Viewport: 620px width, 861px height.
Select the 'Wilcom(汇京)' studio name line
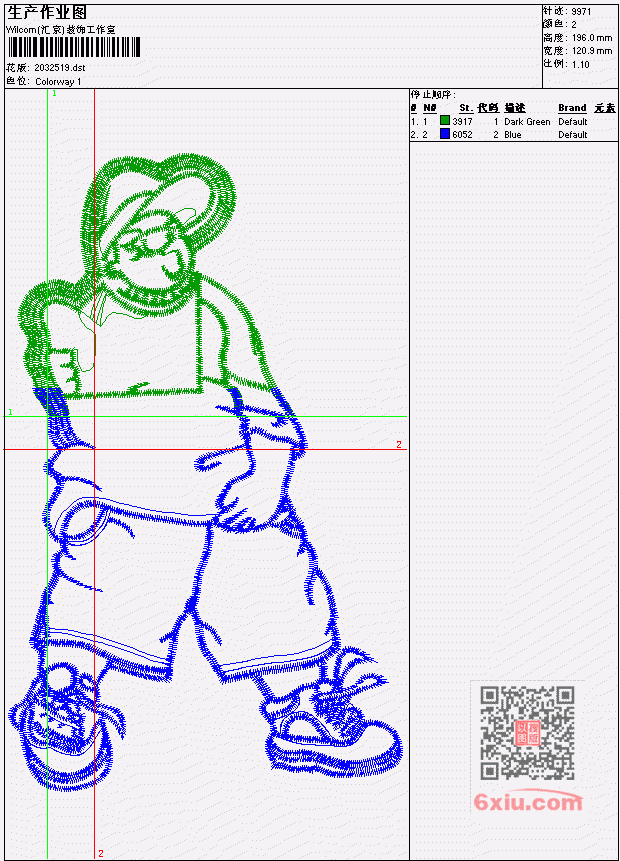tap(61, 30)
